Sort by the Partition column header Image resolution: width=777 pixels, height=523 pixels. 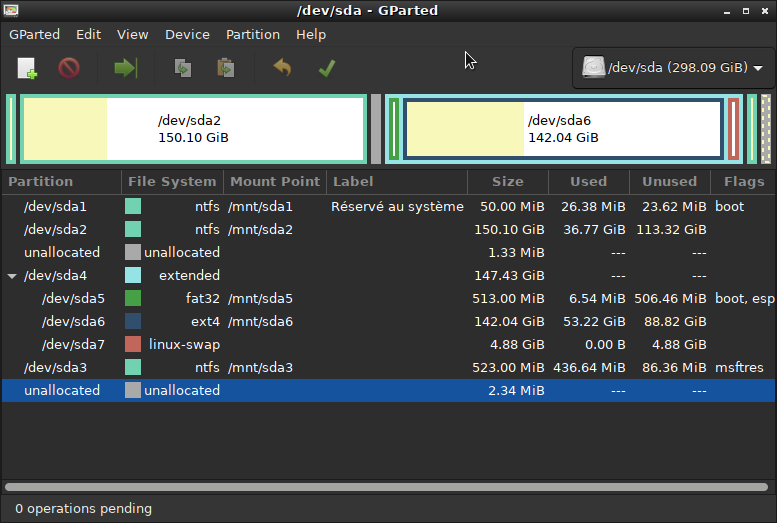click(62, 181)
